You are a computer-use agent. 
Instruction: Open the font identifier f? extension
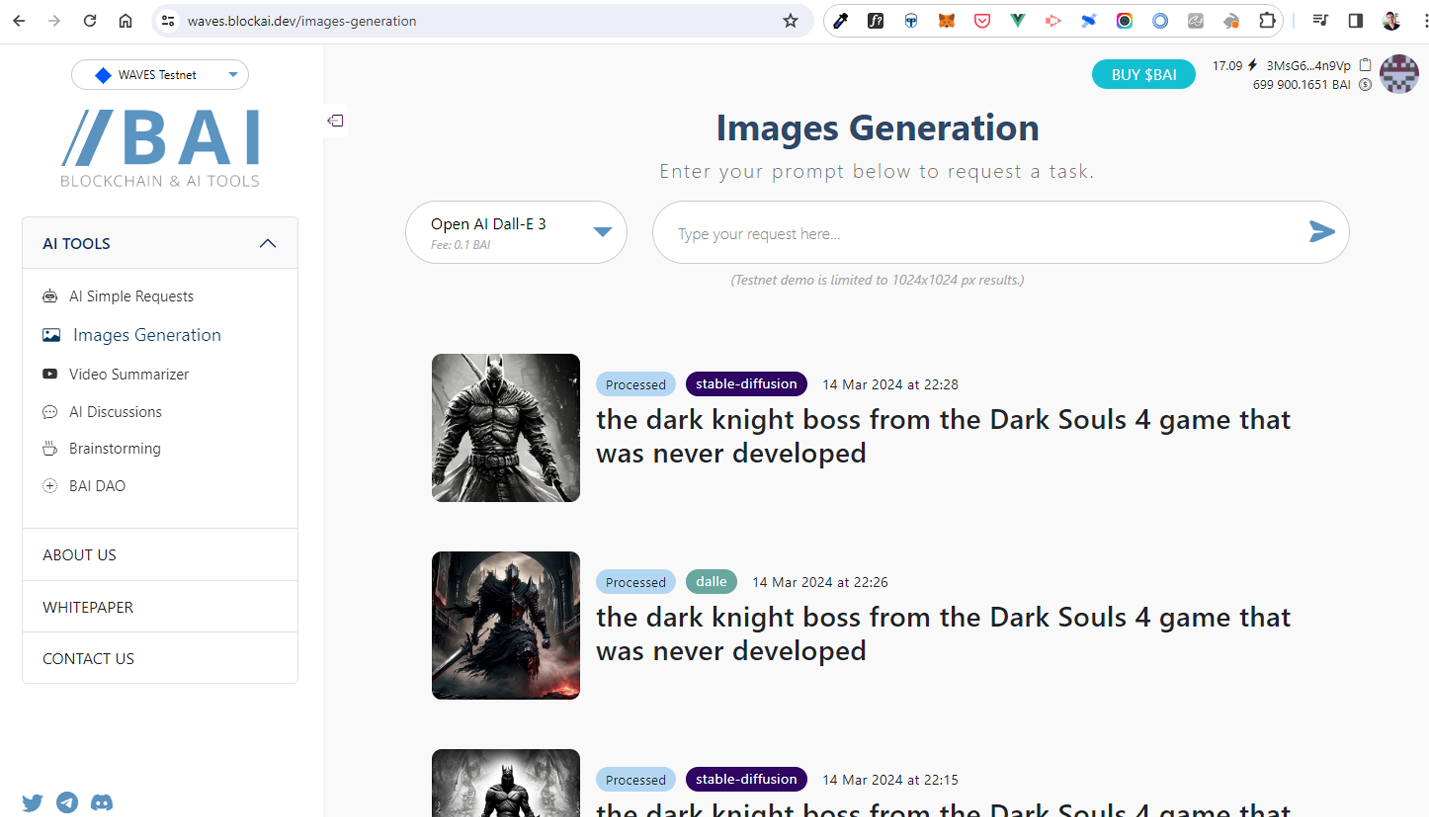coord(875,21)
